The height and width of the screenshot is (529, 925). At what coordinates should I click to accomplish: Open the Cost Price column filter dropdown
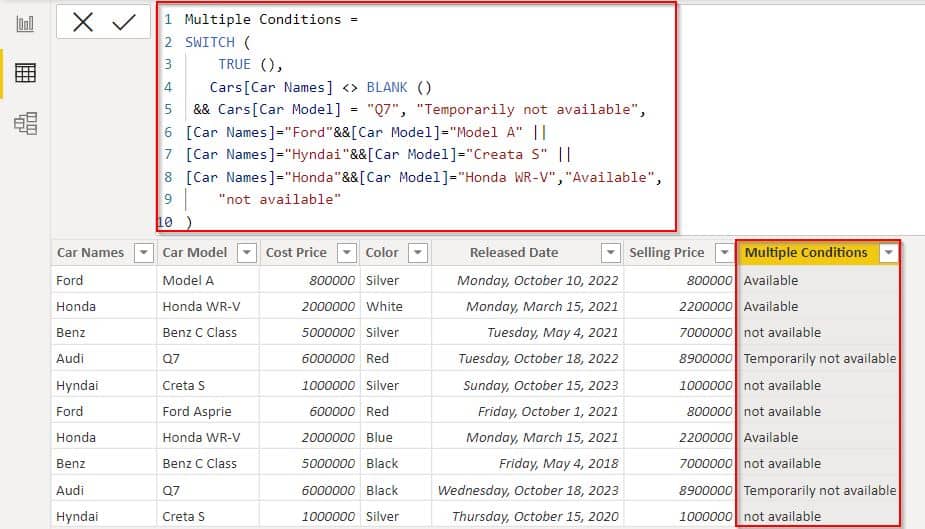pyautogui.click(x=347, y=253)
